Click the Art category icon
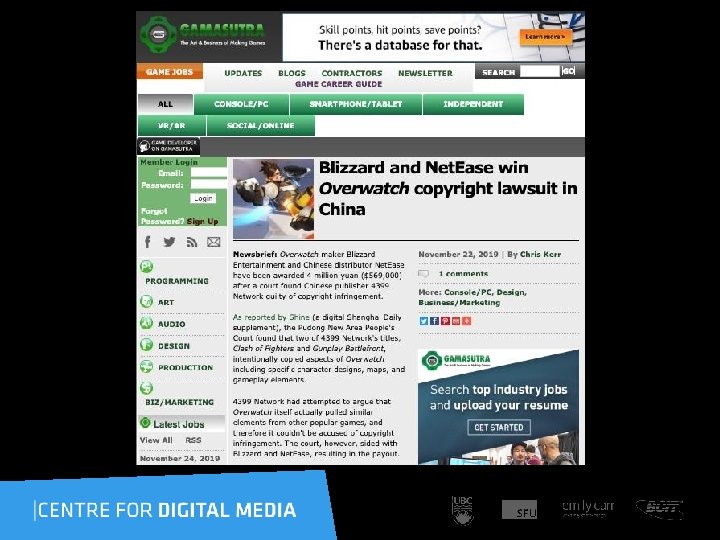The height and width of the screenshot is (540, 720). (146, 302)
